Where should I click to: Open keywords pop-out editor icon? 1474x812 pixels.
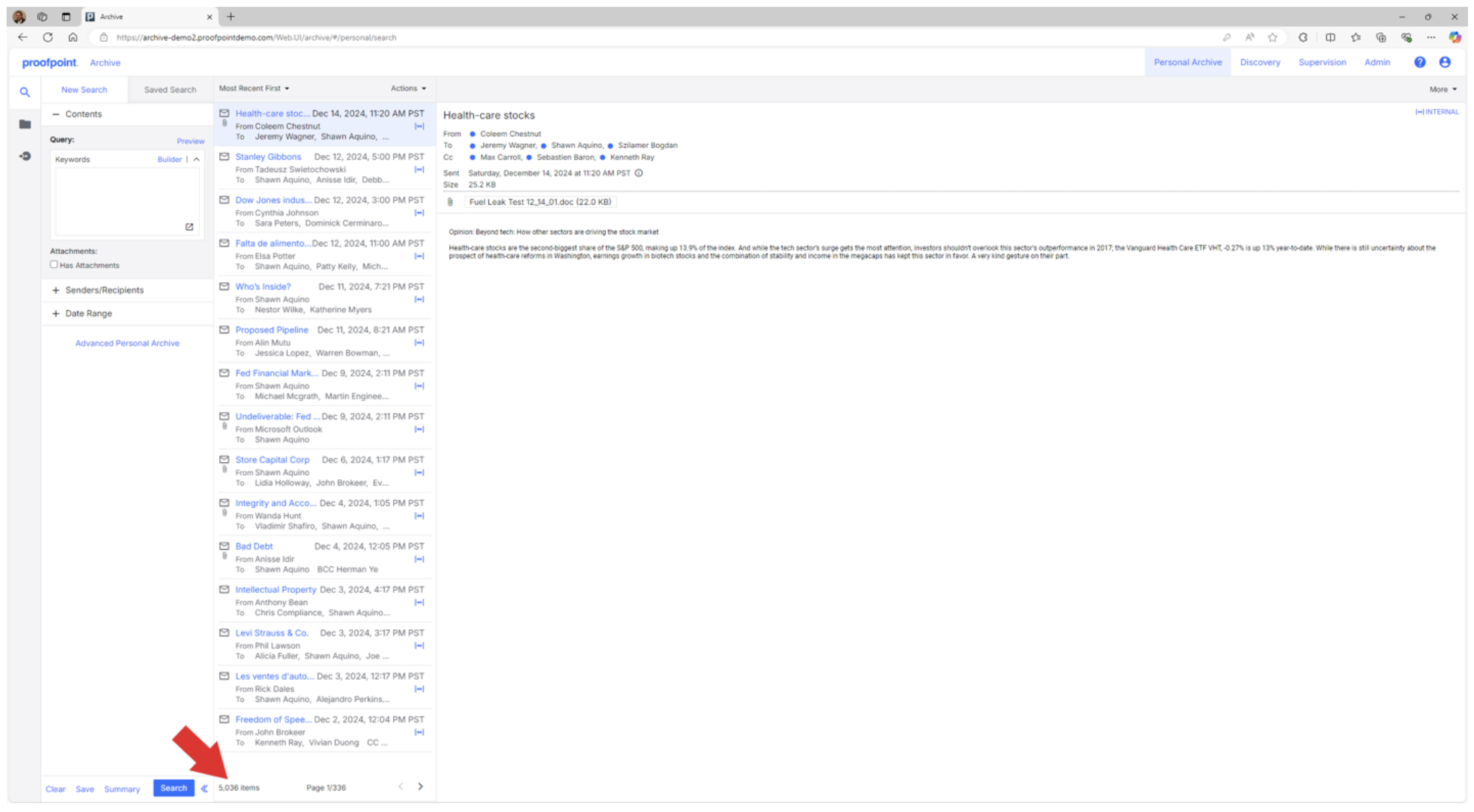pos(189,227)
